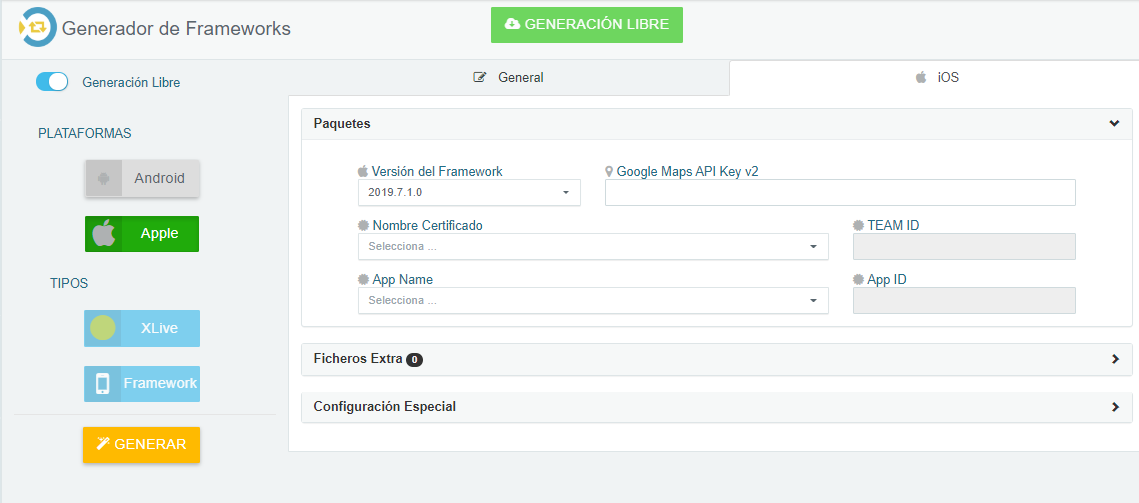Click the apple icon in iOS tab
Viewport: 1139px width, 503px height.
(921, 77)
